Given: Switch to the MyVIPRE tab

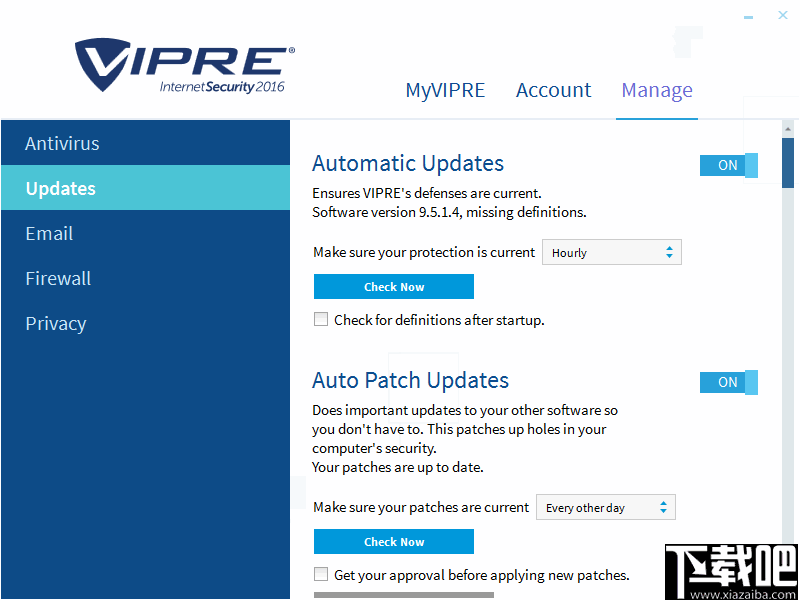Looking at the screenshot, I should (x=445, y=90).
